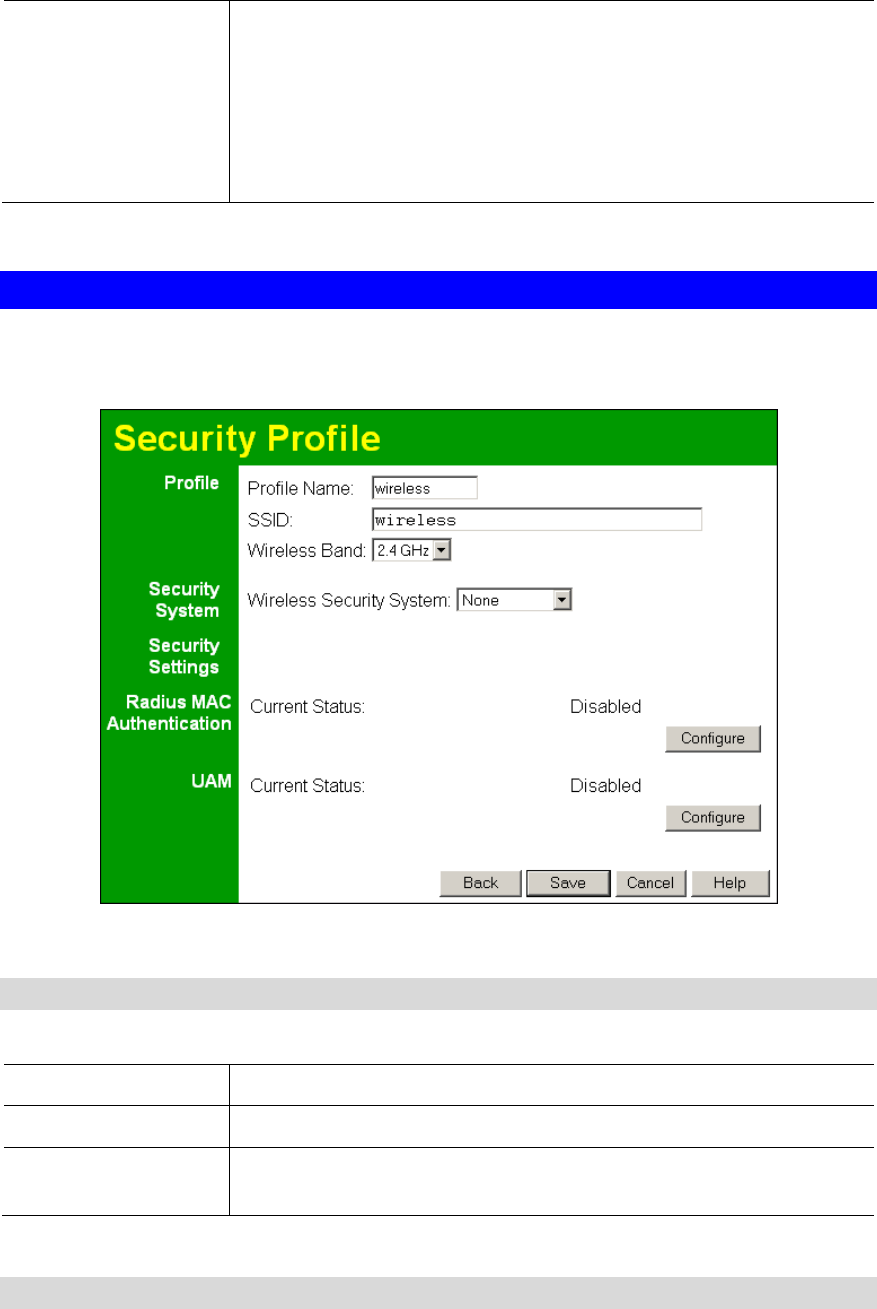Open the Wireless Security System dropdown

(514, 601)
